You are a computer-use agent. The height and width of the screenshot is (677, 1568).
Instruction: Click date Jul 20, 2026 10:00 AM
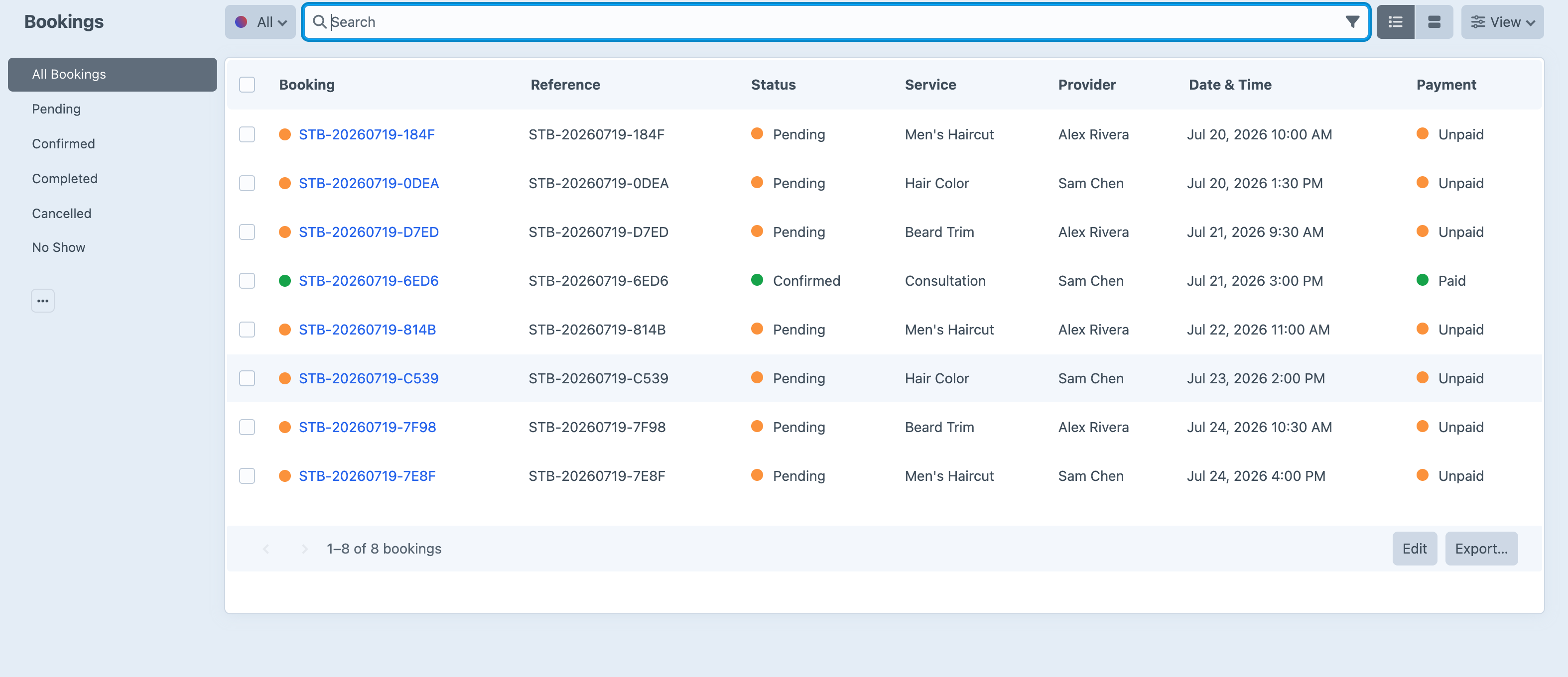(x=1259, y=134)
